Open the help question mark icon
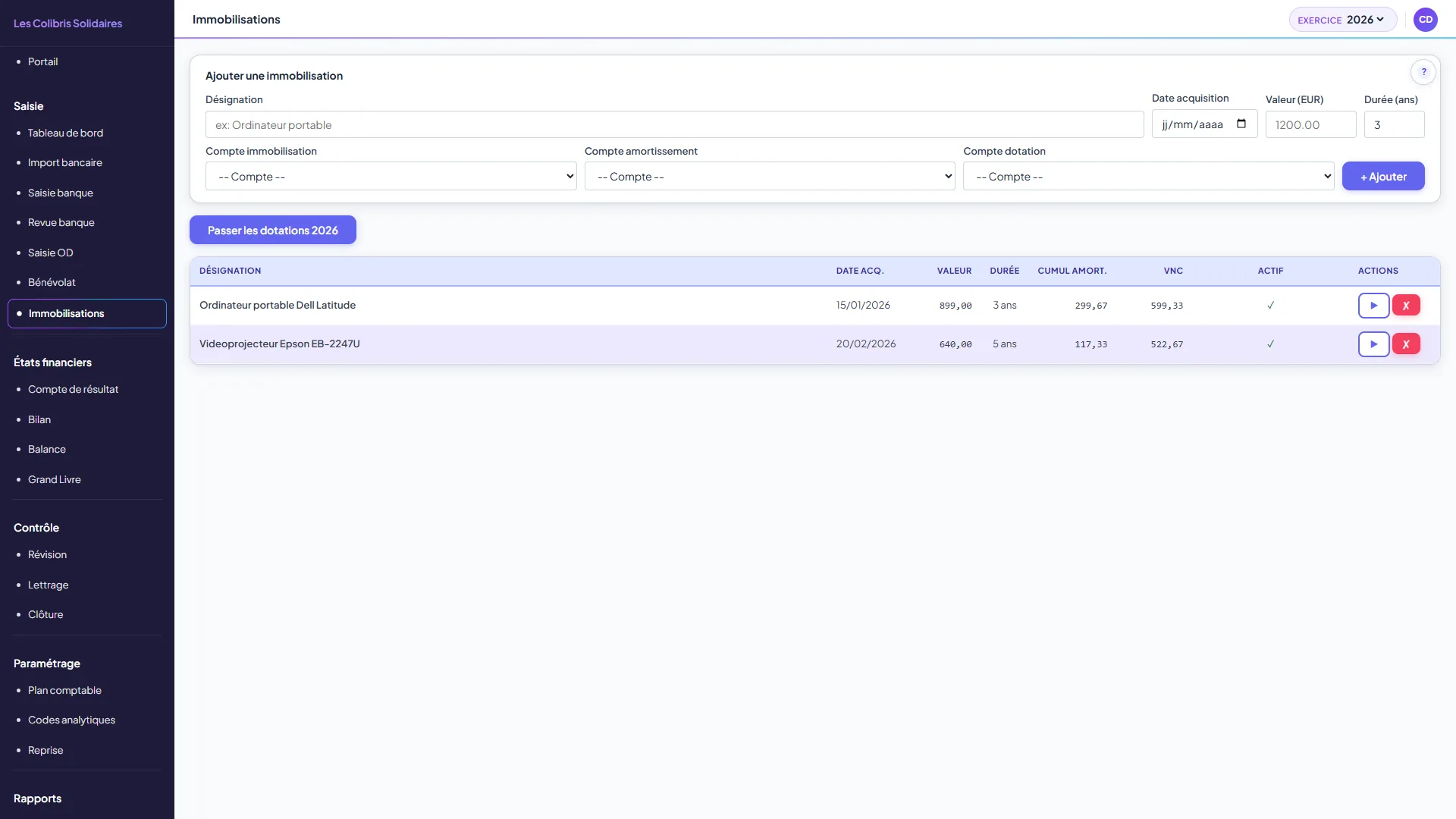 [1423, 72]
